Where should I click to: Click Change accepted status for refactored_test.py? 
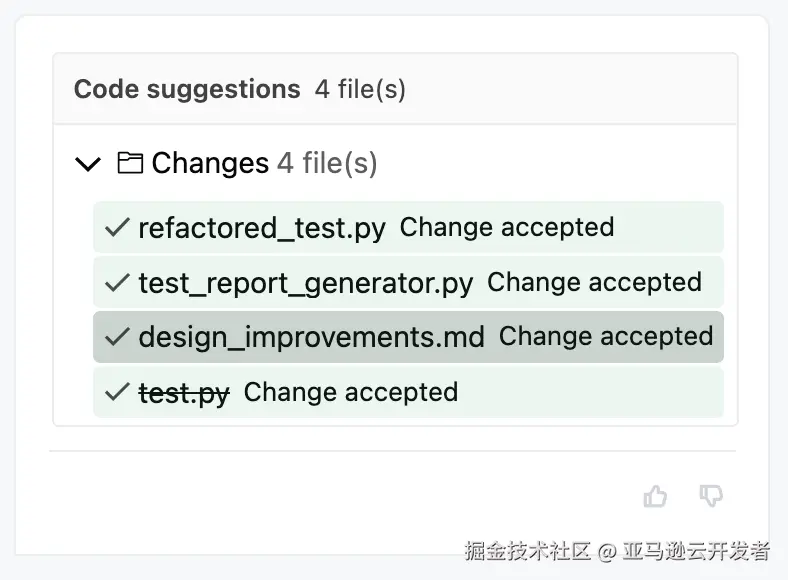click(507, 227)
